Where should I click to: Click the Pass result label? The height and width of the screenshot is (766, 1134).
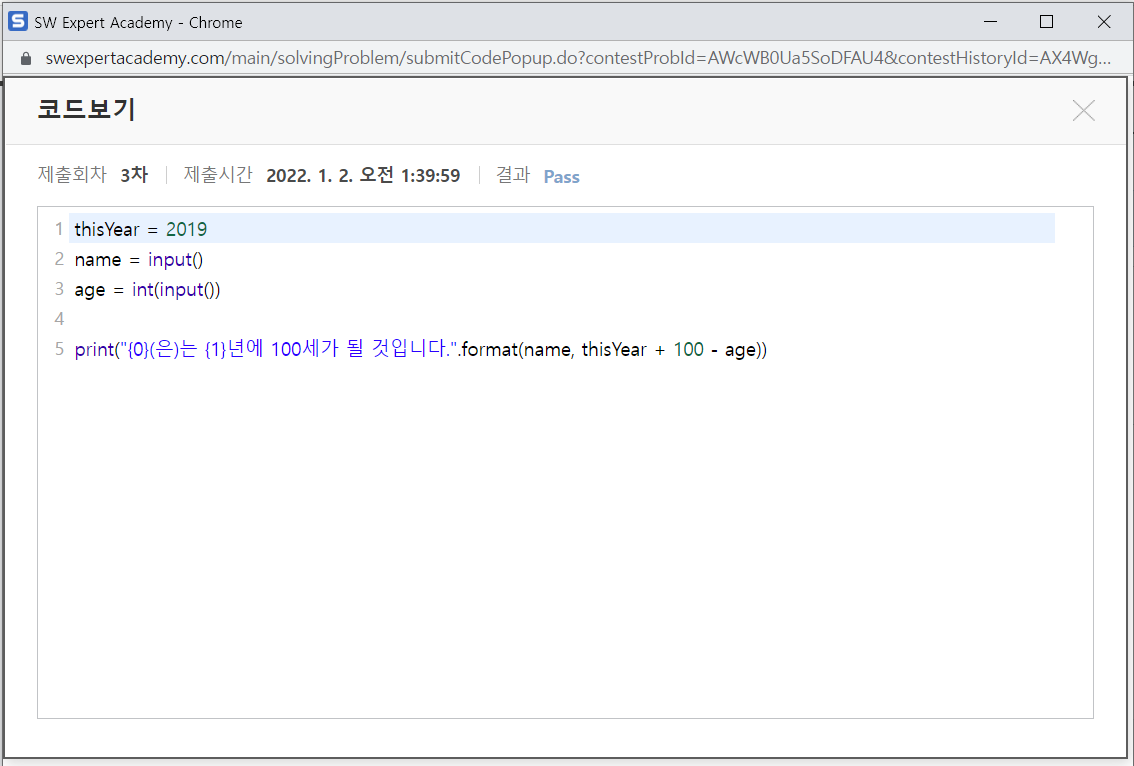(x=561, y=176)
